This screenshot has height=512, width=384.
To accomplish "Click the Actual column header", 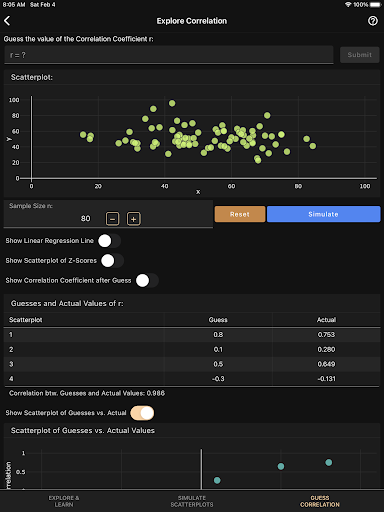I will (x=326, y=320).
